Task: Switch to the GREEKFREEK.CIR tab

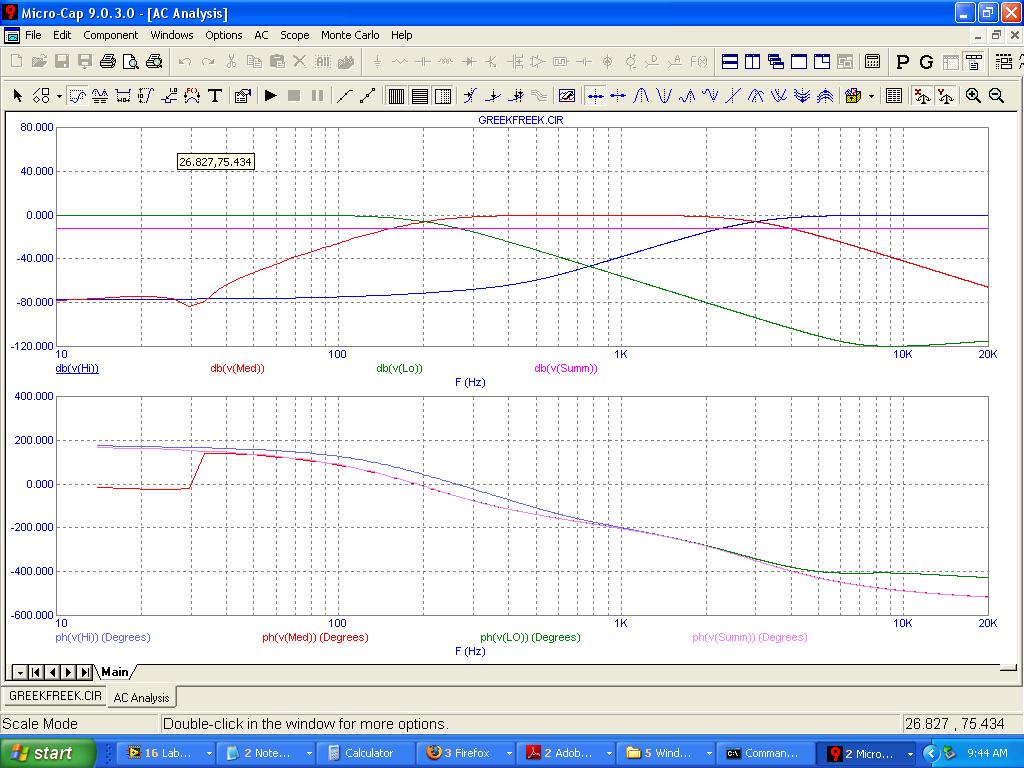Action: 55,696
